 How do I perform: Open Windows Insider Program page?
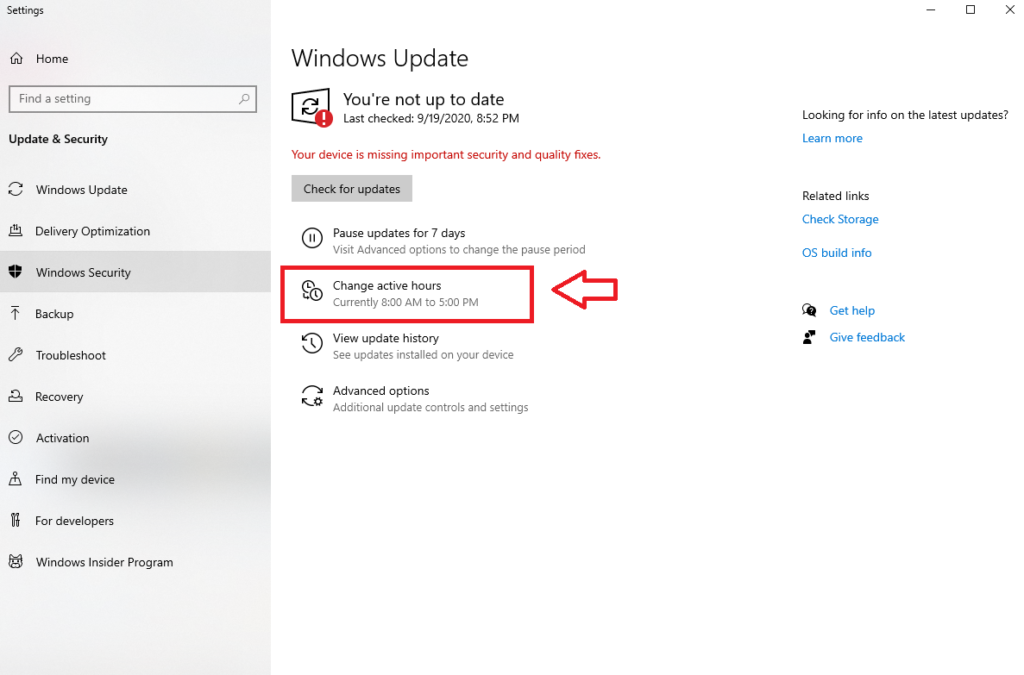(135, 561)
